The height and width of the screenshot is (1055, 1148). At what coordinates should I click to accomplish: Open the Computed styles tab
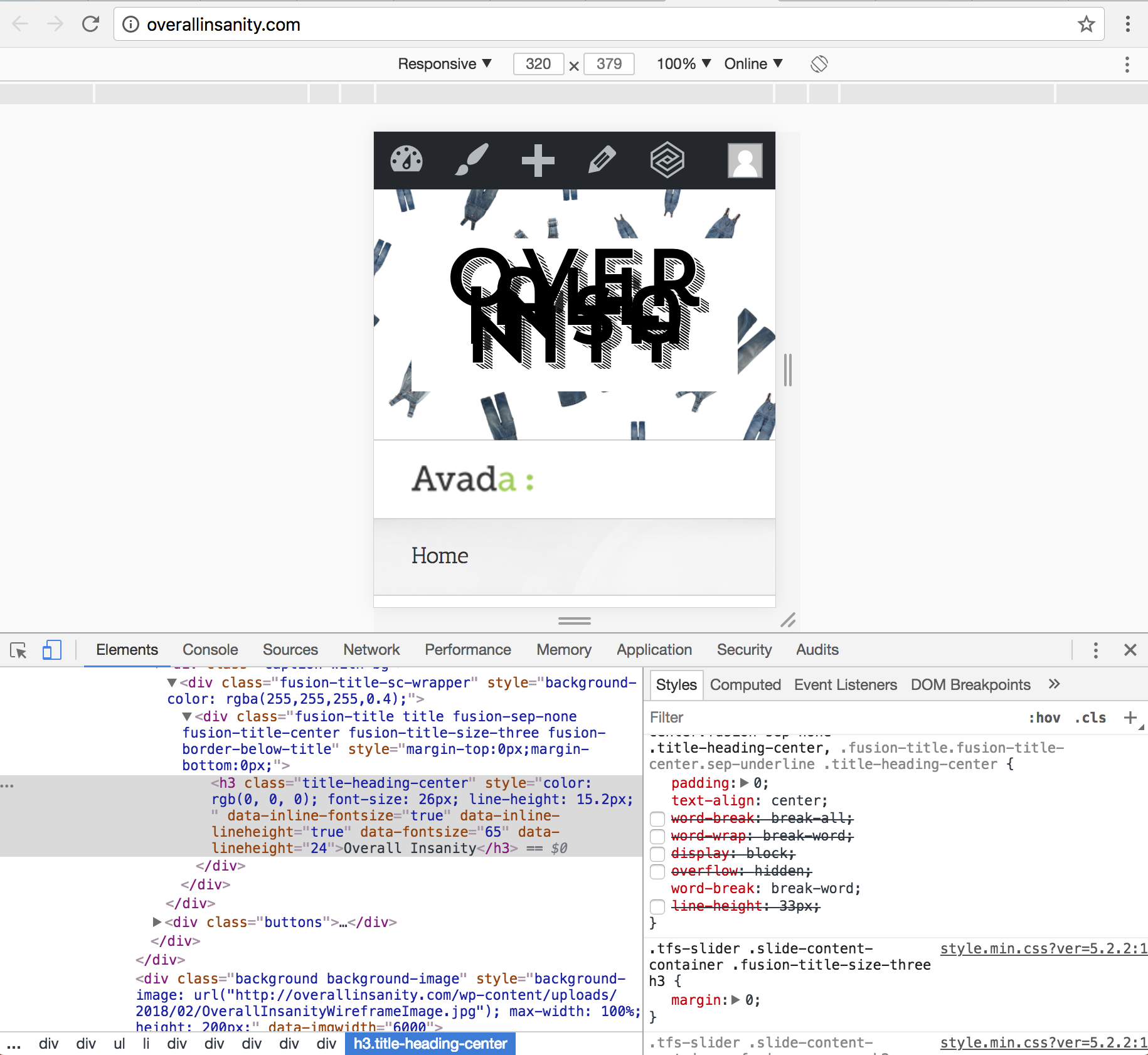745,685
